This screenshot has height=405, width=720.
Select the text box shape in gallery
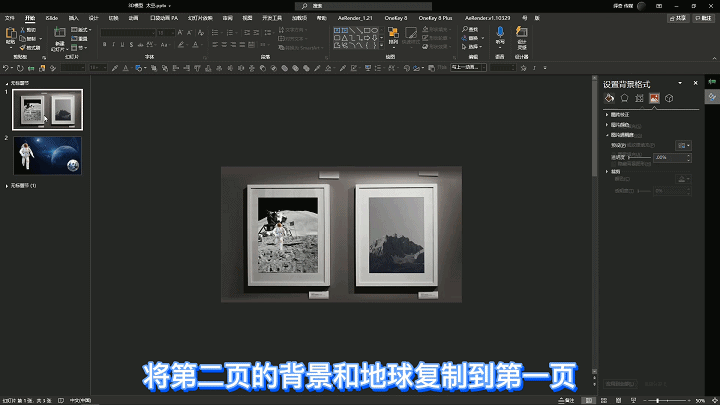pos(337,30)
